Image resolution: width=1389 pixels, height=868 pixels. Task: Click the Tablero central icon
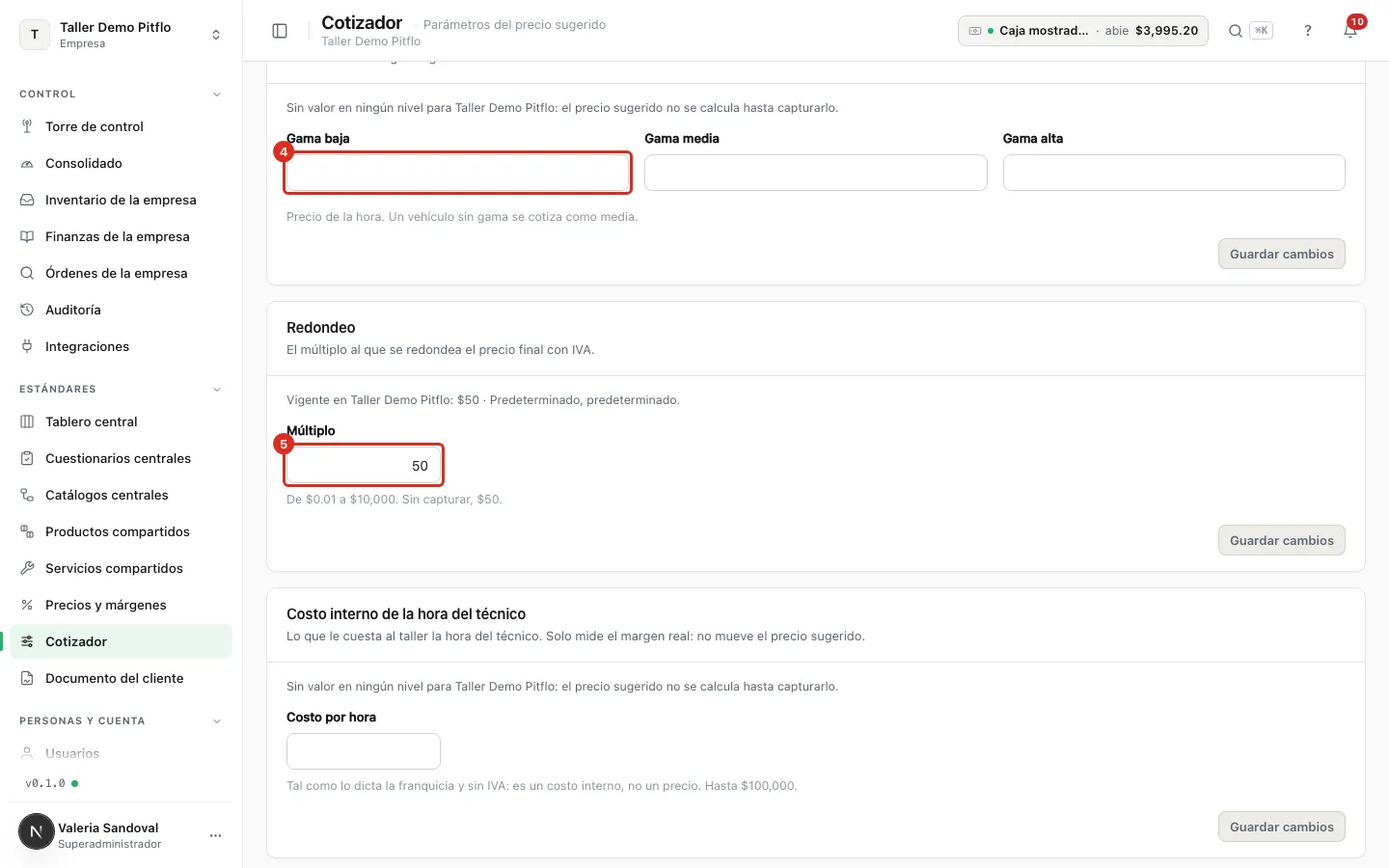27,421
